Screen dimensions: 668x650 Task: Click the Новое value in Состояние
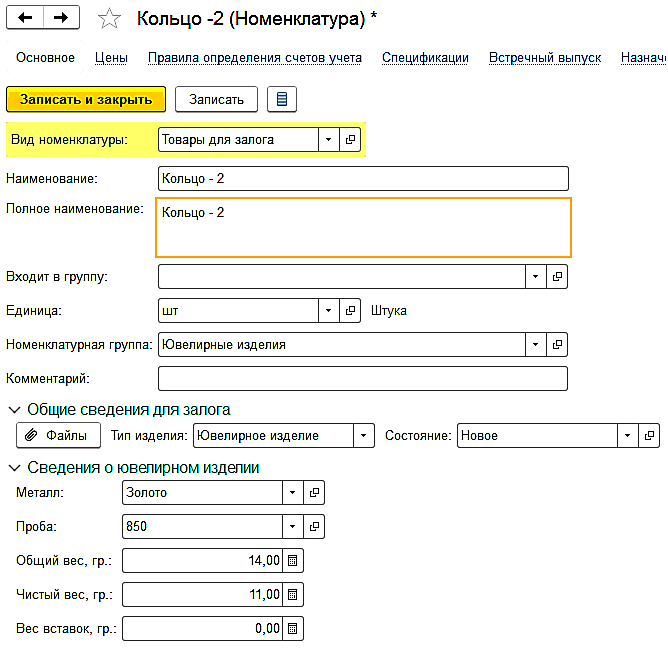[x=479, y=435]
